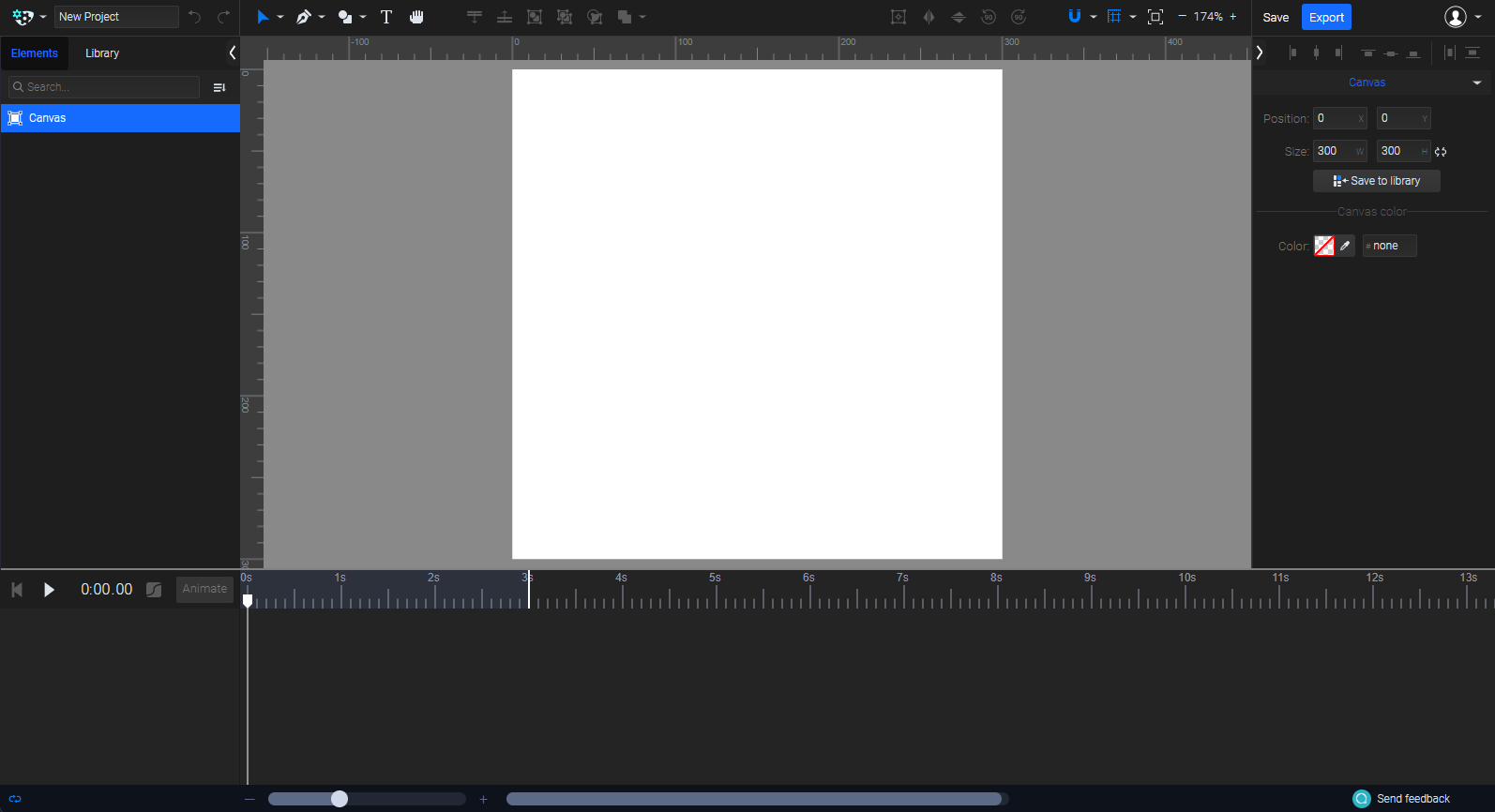Click the Fit to screen icon
This screenshot has width=1495, height=812.
pyautogui.click(x=1155, y=17)
